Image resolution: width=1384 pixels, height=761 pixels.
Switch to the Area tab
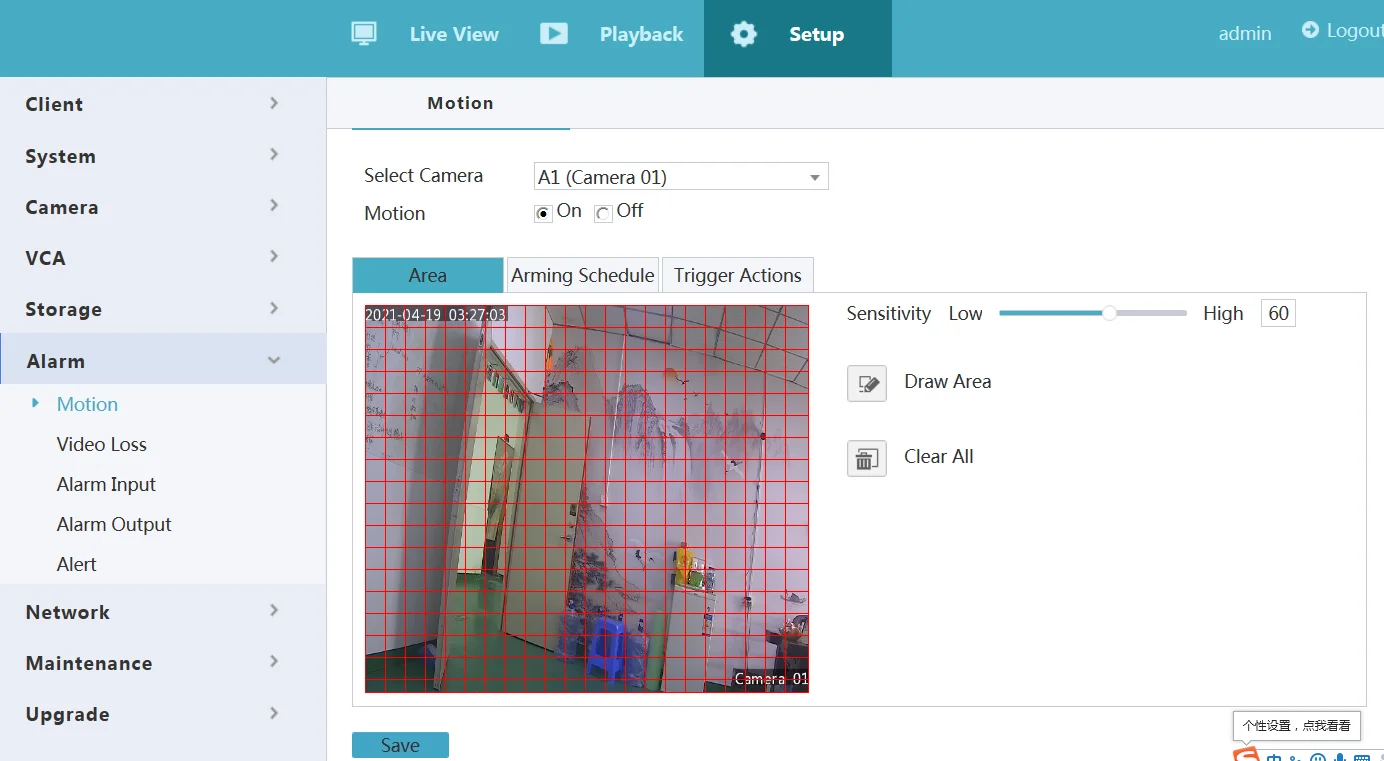pos(428,275)
